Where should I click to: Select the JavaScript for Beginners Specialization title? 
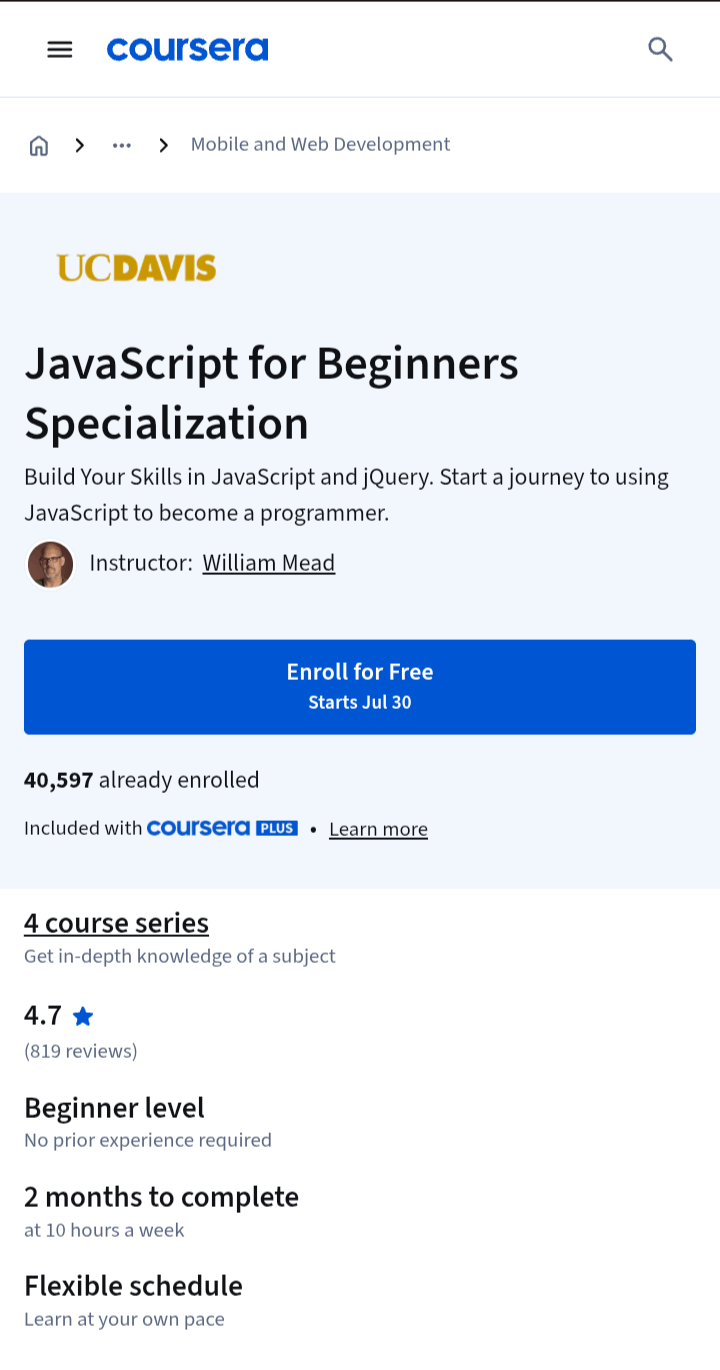point(271,393)
